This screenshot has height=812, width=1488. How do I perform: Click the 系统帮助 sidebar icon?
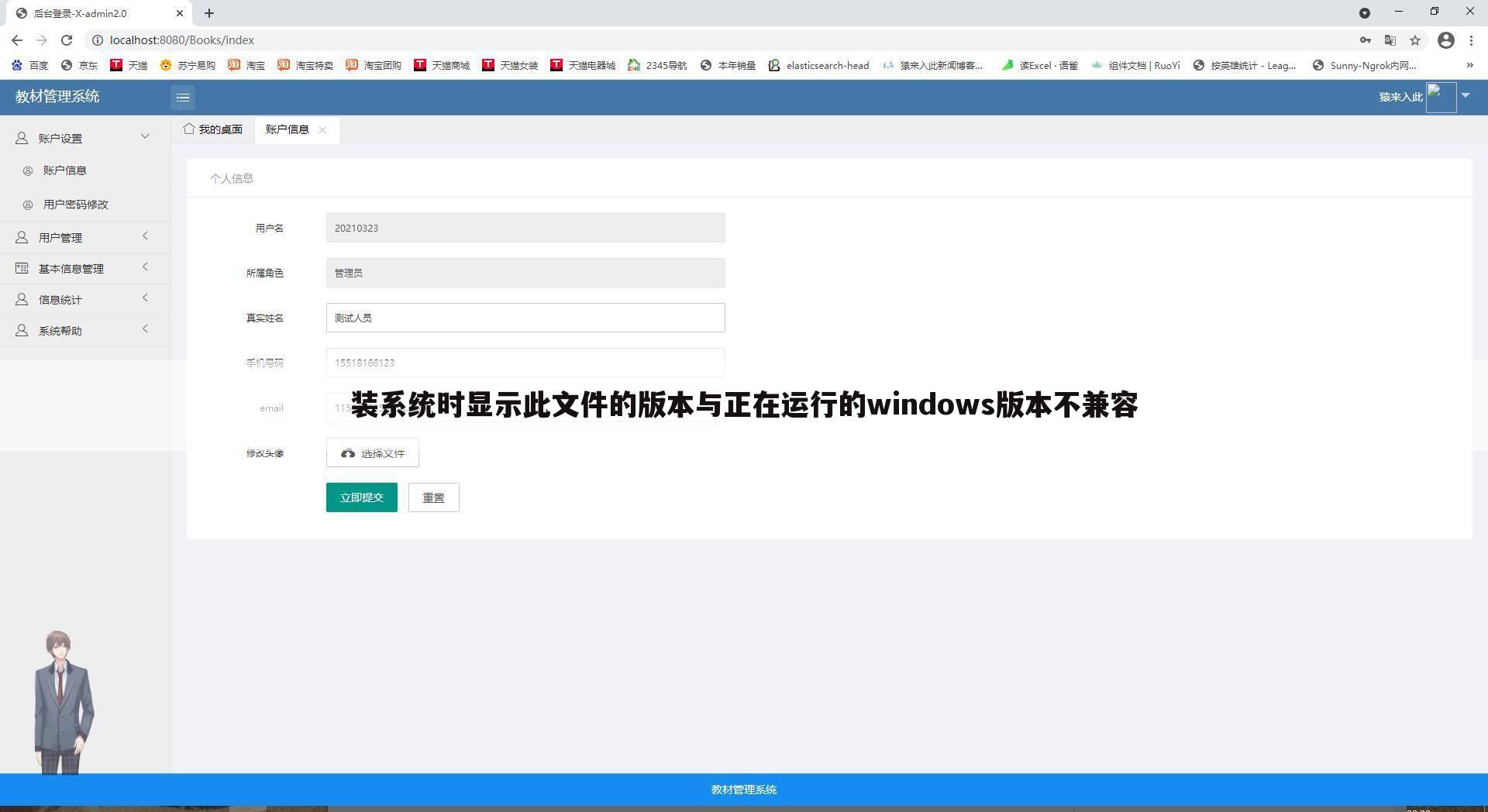tap(21, 330)
